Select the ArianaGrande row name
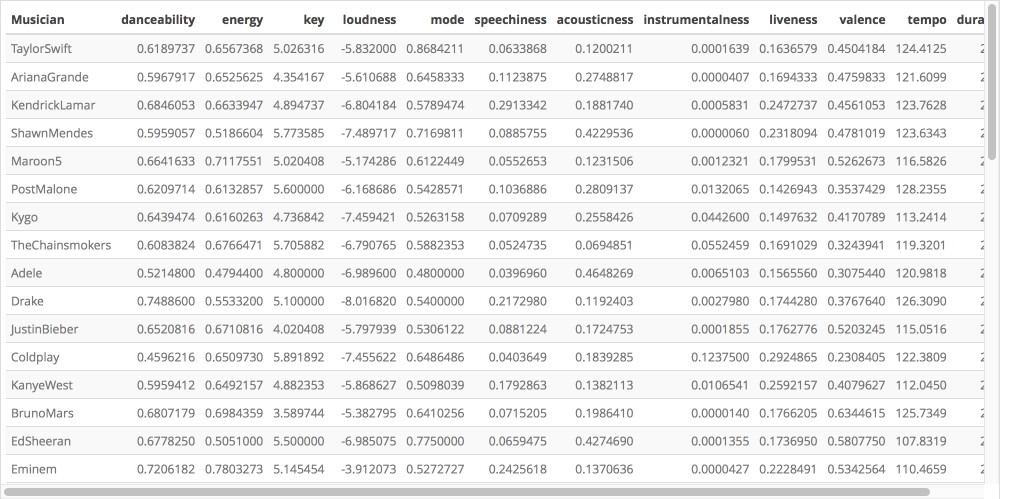Image resolution: width=1020 pixels, height=499 pixels. (49, 77)
